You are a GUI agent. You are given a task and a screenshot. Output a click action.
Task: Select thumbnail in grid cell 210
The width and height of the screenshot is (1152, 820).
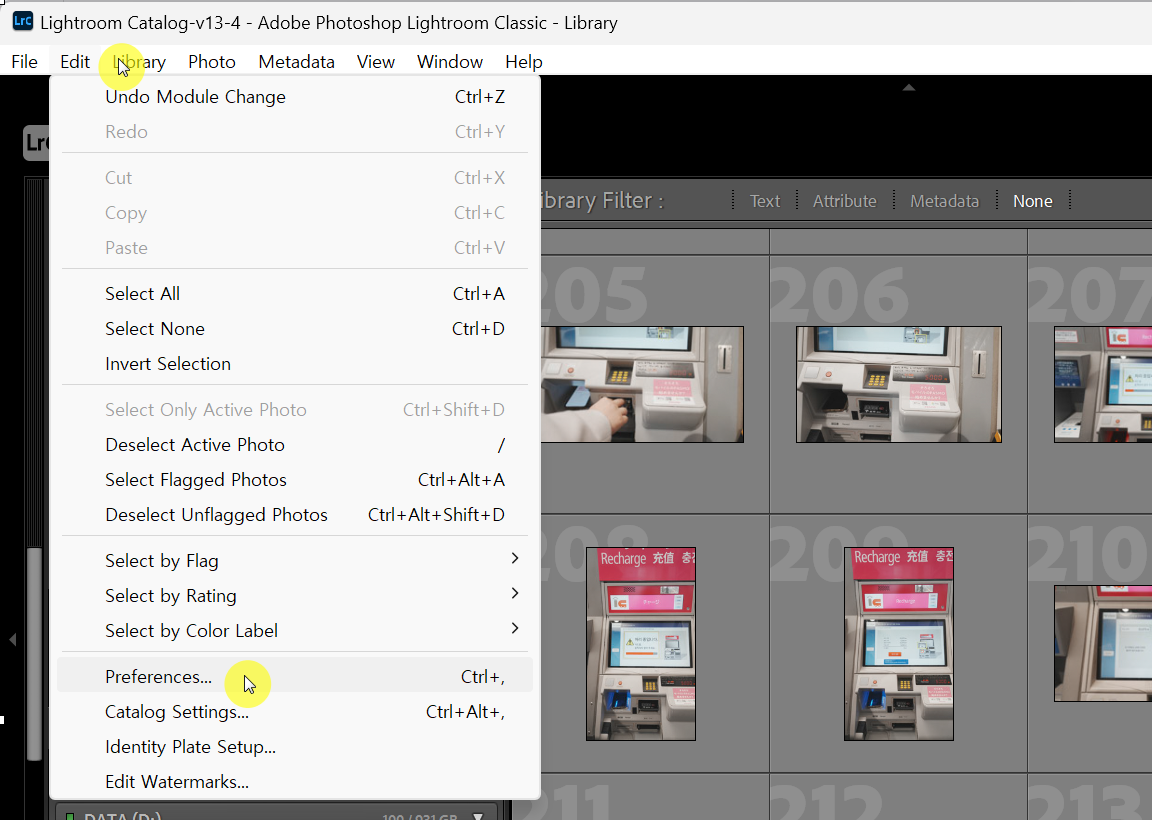[1103, 644]
